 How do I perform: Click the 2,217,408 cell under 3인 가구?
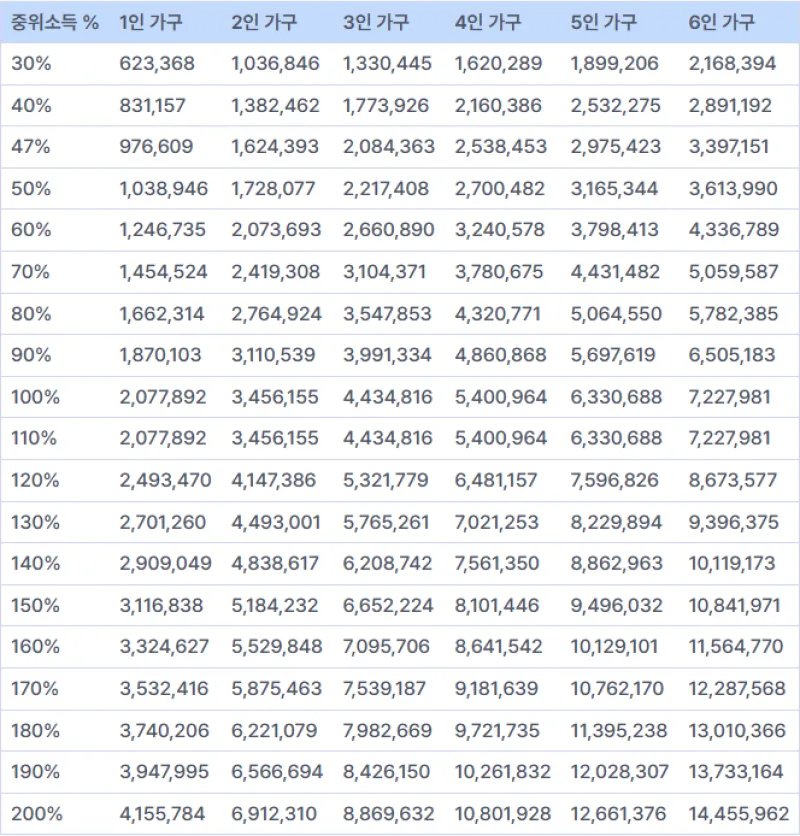(388, 189)
